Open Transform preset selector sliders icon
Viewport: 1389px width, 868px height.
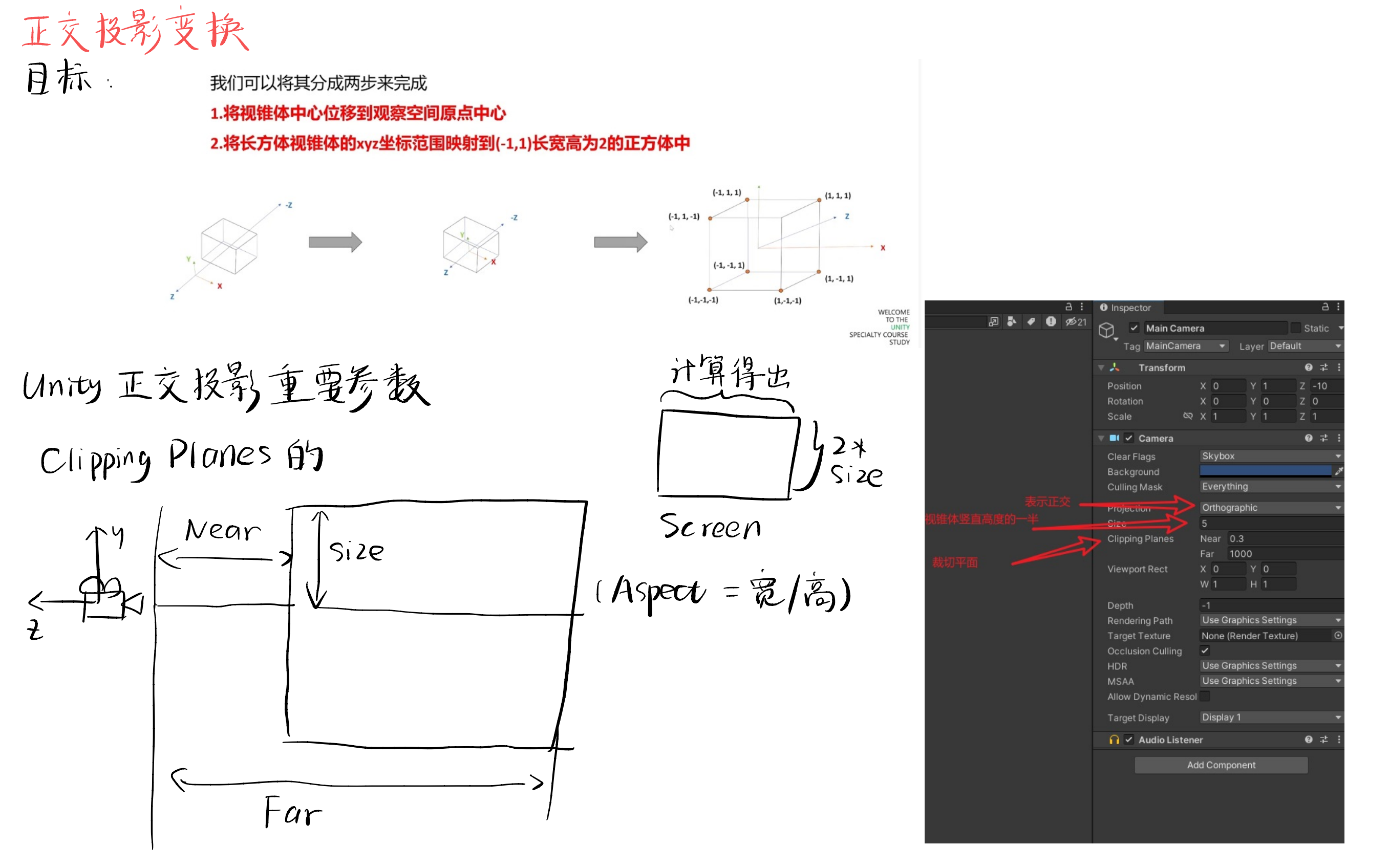(1323, 367)
